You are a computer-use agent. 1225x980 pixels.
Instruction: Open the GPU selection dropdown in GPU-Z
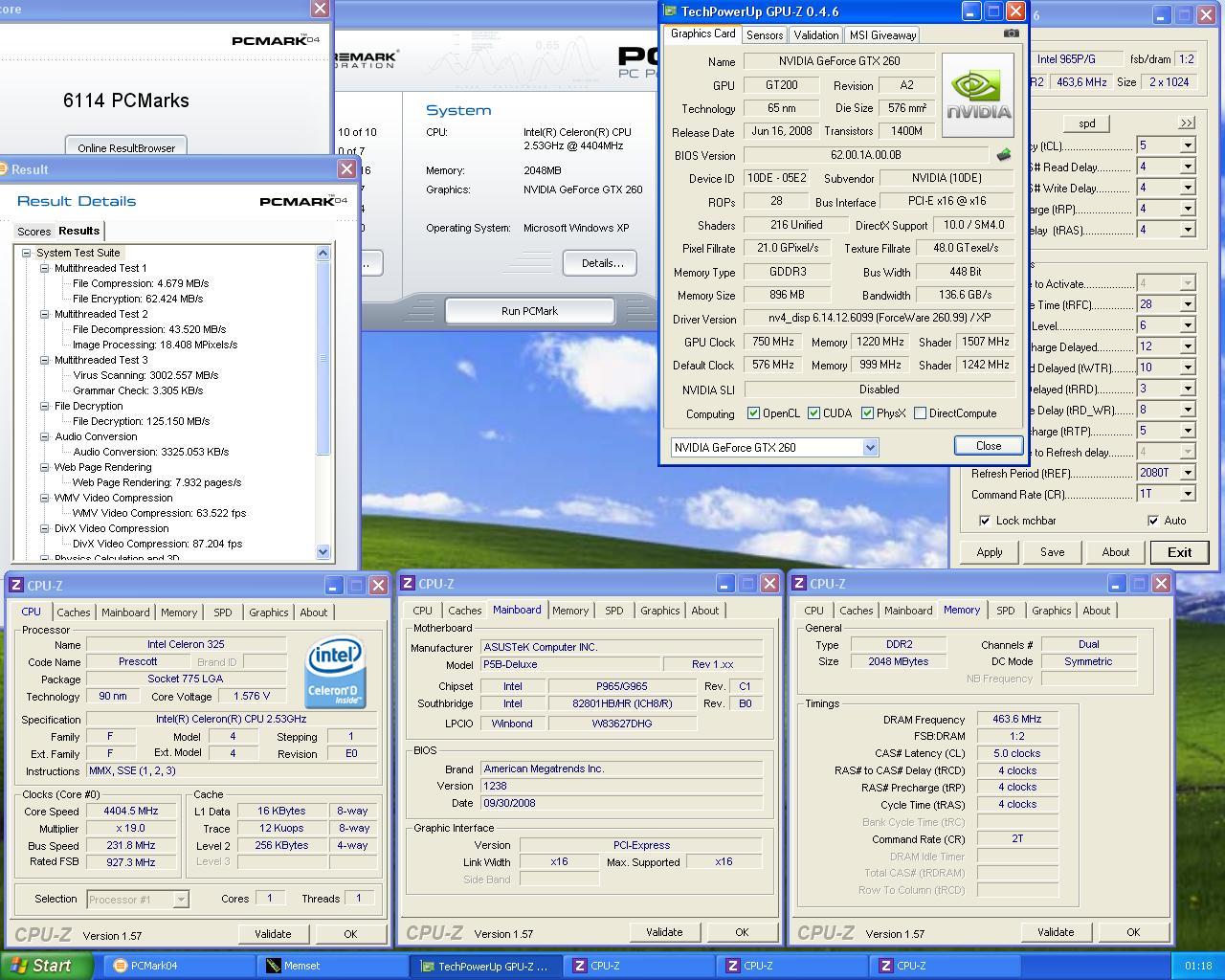pyautogui.click(x=870, y=448)
